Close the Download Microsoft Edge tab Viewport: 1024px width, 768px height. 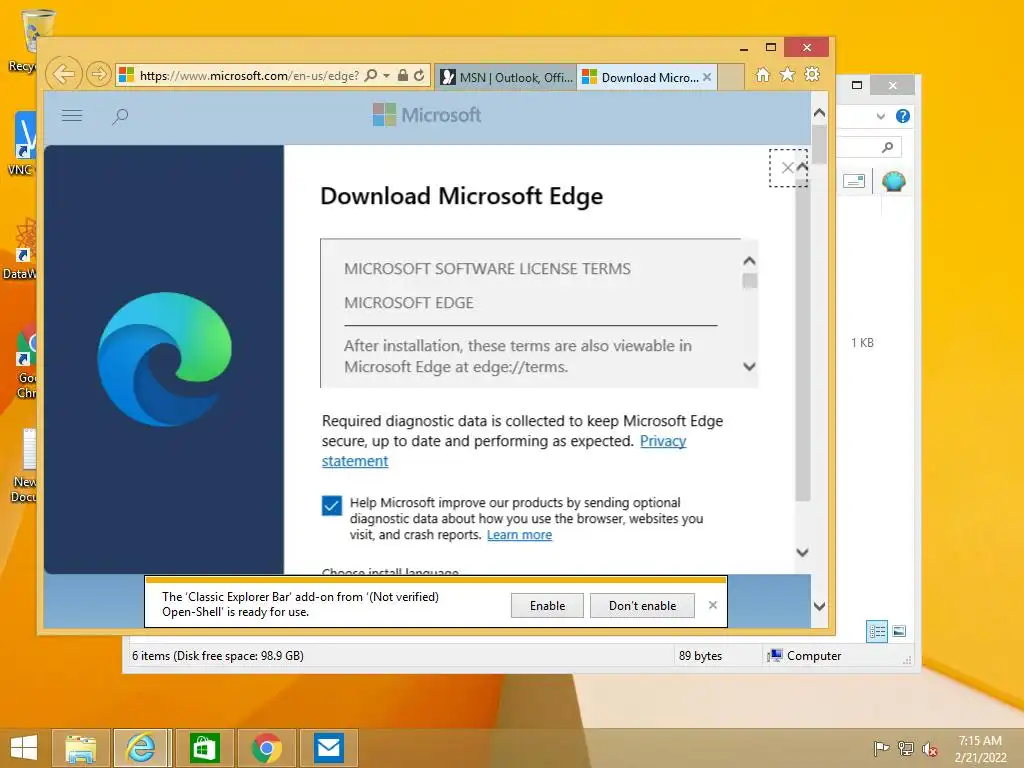(707, 77)
